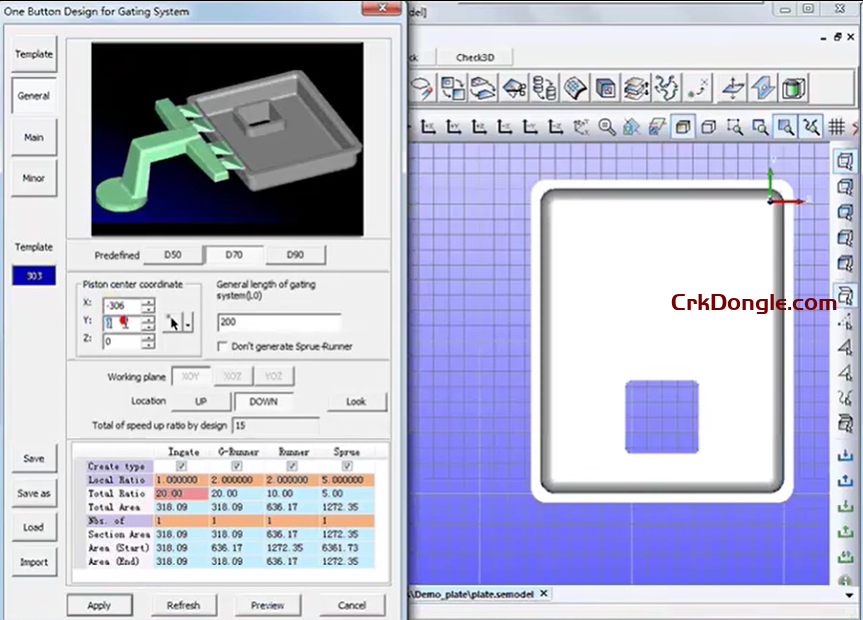Screen dimensions: 863x620
Task: Toggle the grid display icon
Action: (x=838, y=127)
